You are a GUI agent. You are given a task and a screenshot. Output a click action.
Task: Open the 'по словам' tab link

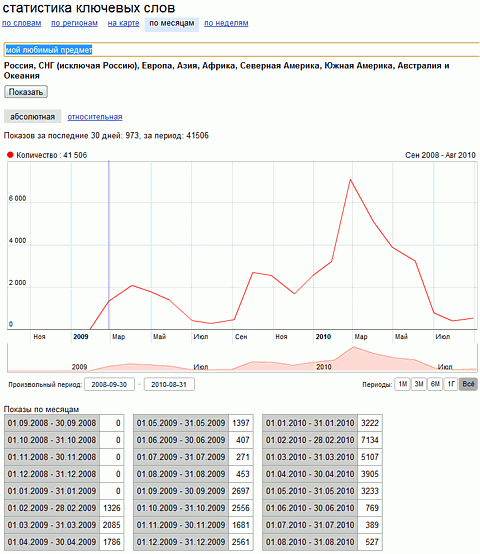click(22, 23)
